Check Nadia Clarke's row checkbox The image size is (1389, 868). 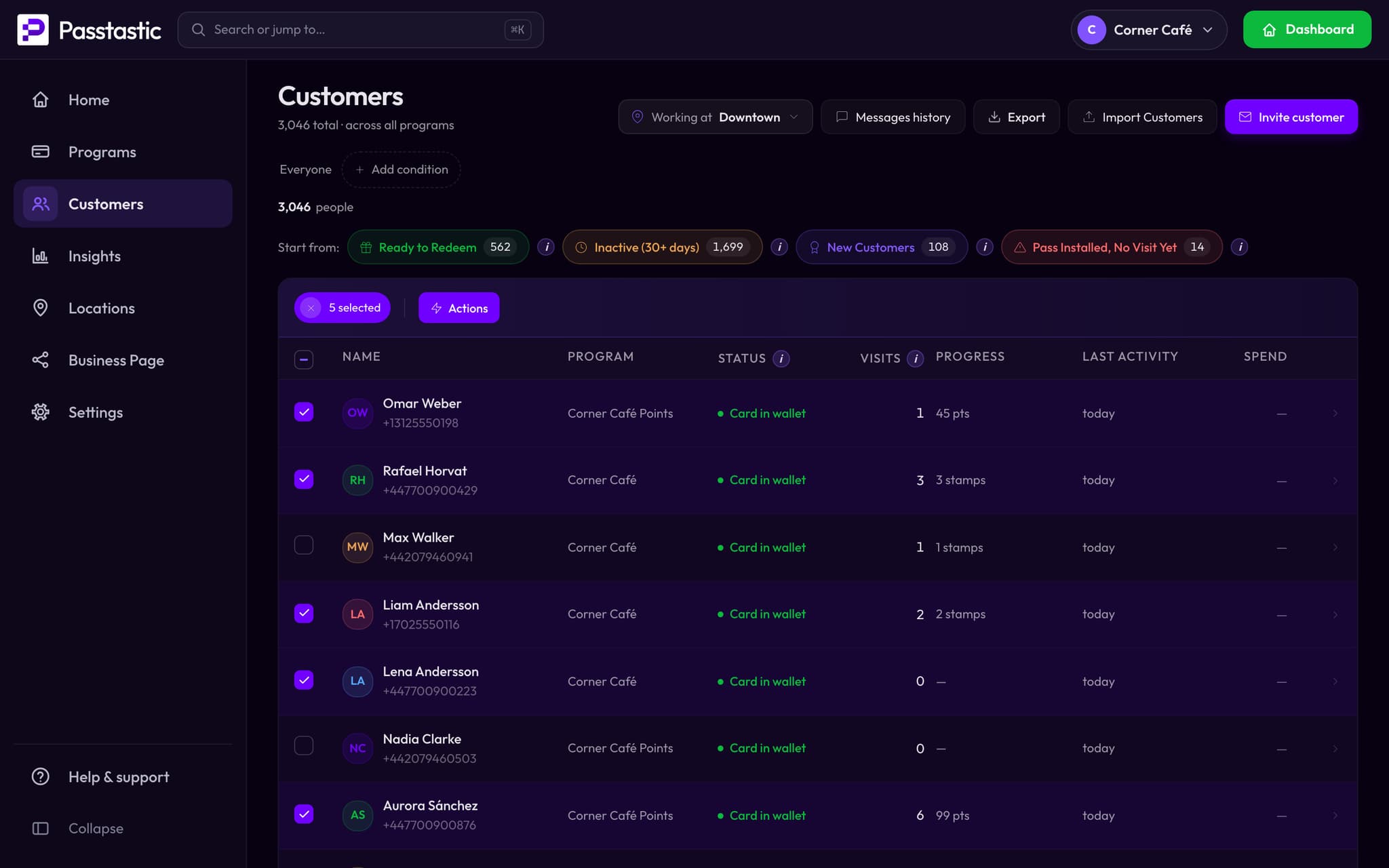pyautogui.click(x=304, y=746)
